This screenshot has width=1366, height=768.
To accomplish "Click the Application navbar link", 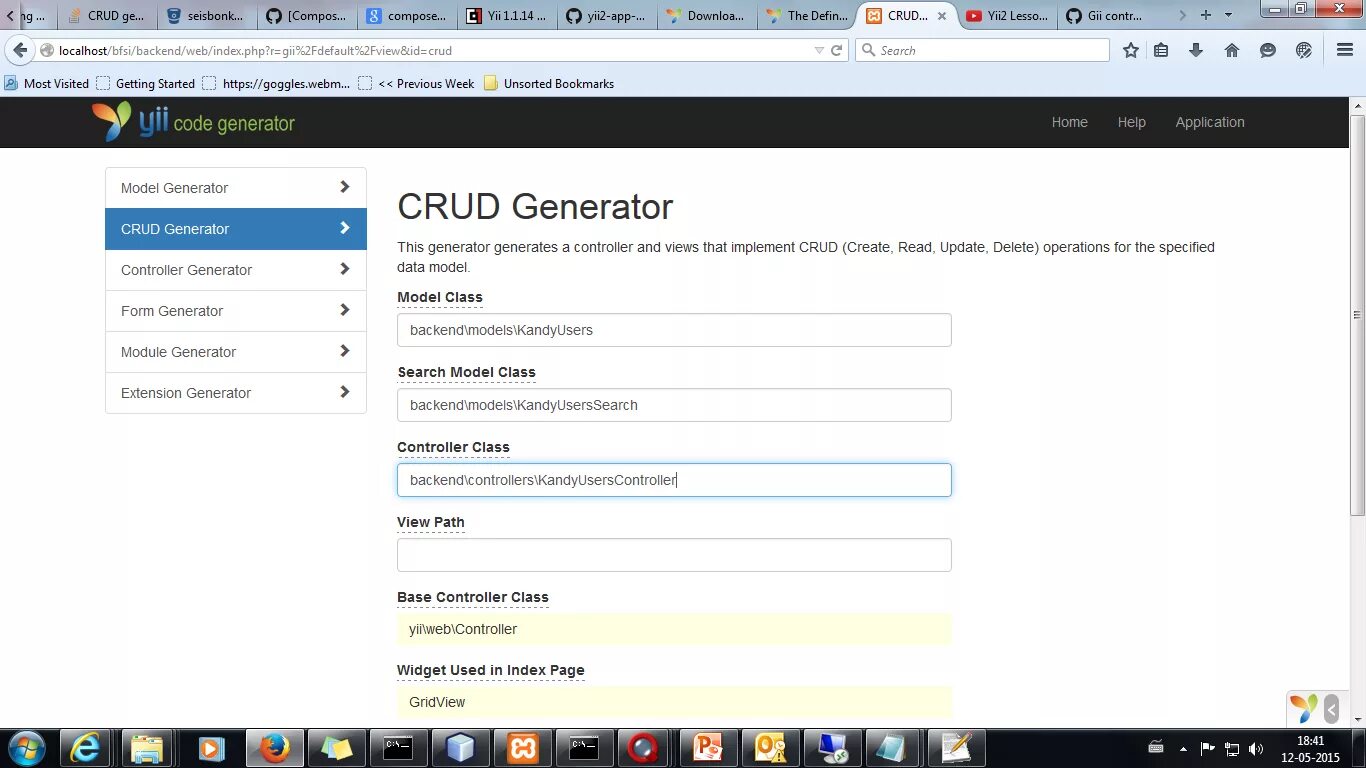I will point(1210,122).
